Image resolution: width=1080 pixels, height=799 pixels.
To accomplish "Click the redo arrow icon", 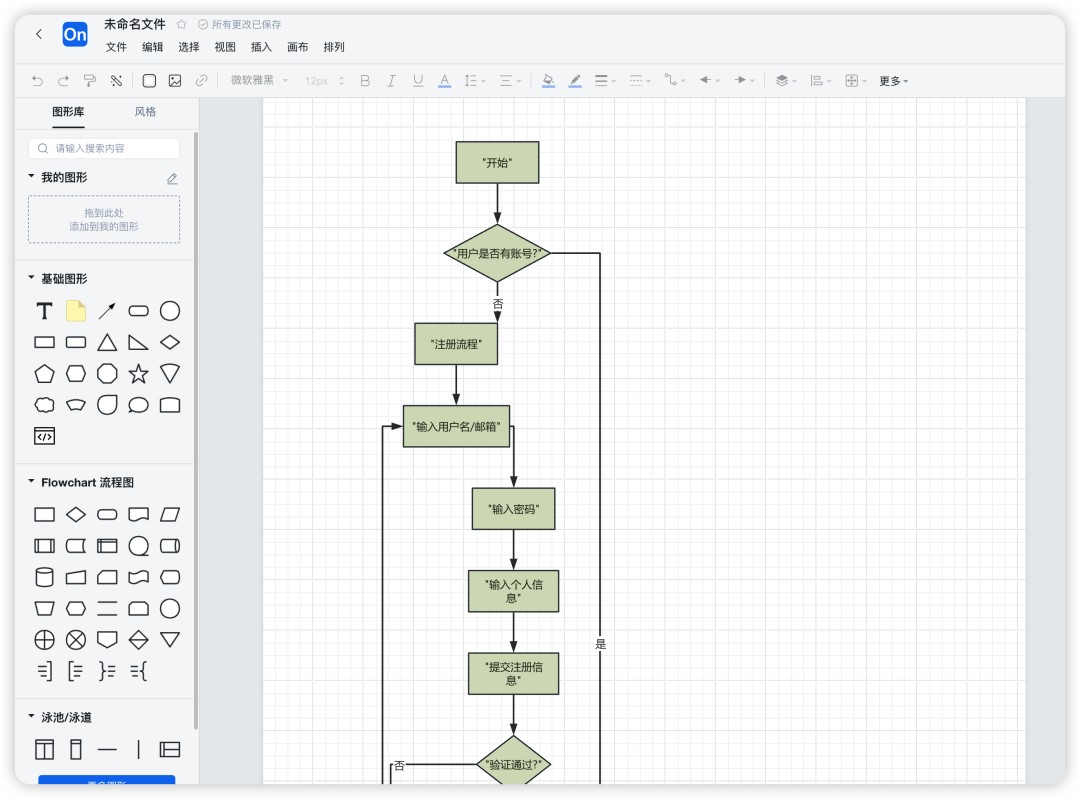I will (63, 81).
